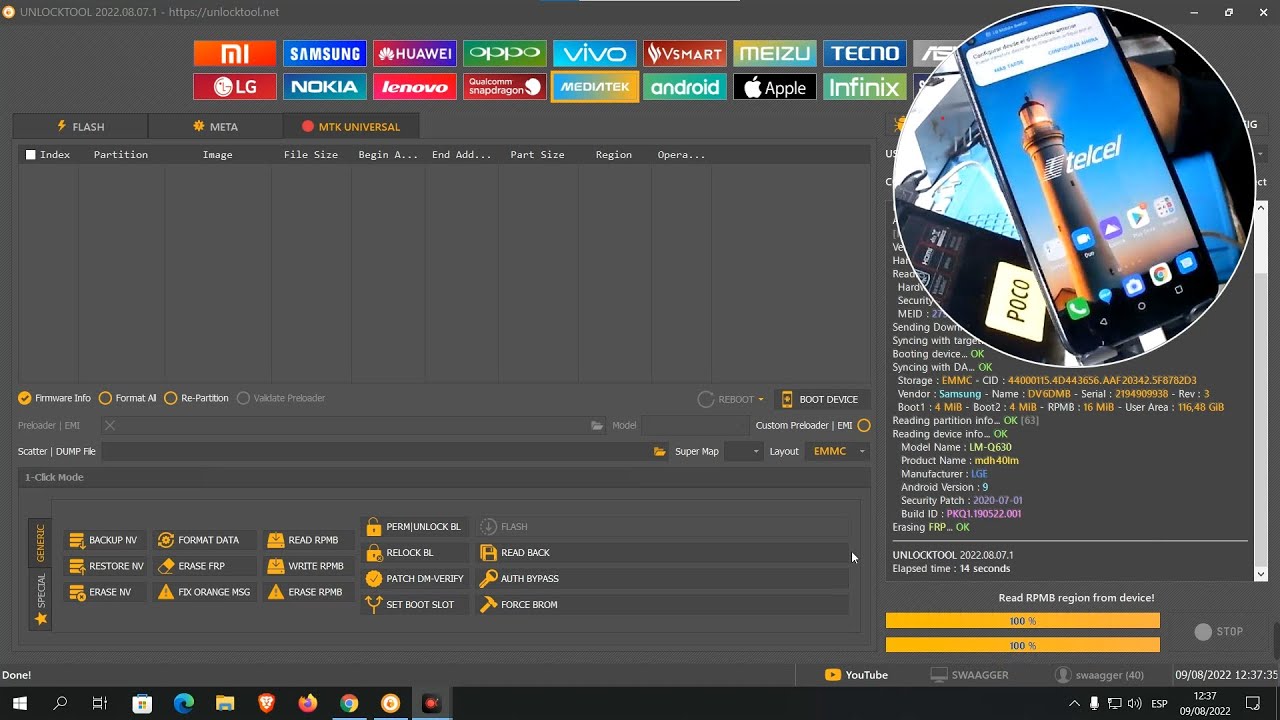Viewport: 1280px width, 720px height.
Task: Show hidden system tray icons
Action: click(1075, 704)
